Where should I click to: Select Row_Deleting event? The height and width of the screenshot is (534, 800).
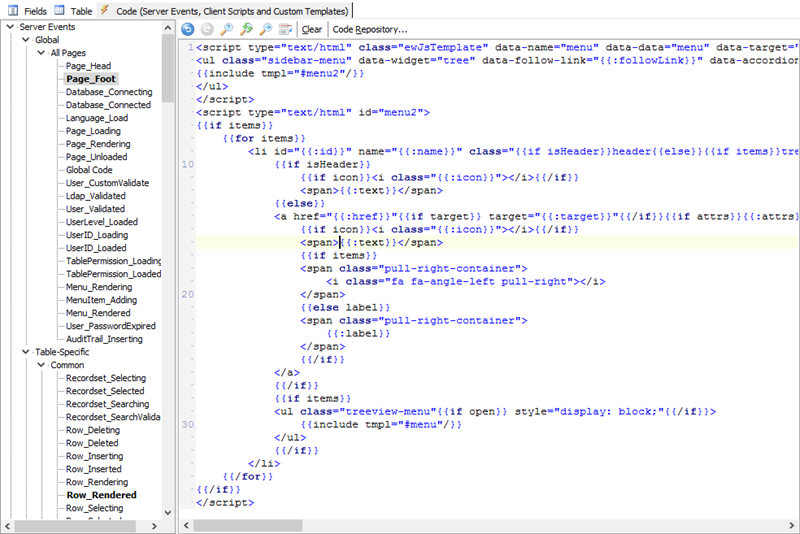[x=92, y=430]
